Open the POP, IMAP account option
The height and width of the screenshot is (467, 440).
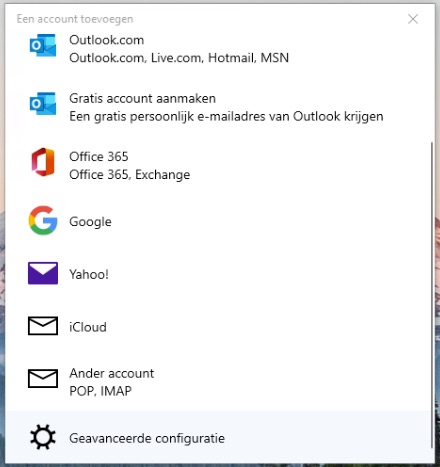[x=218, y=382]
